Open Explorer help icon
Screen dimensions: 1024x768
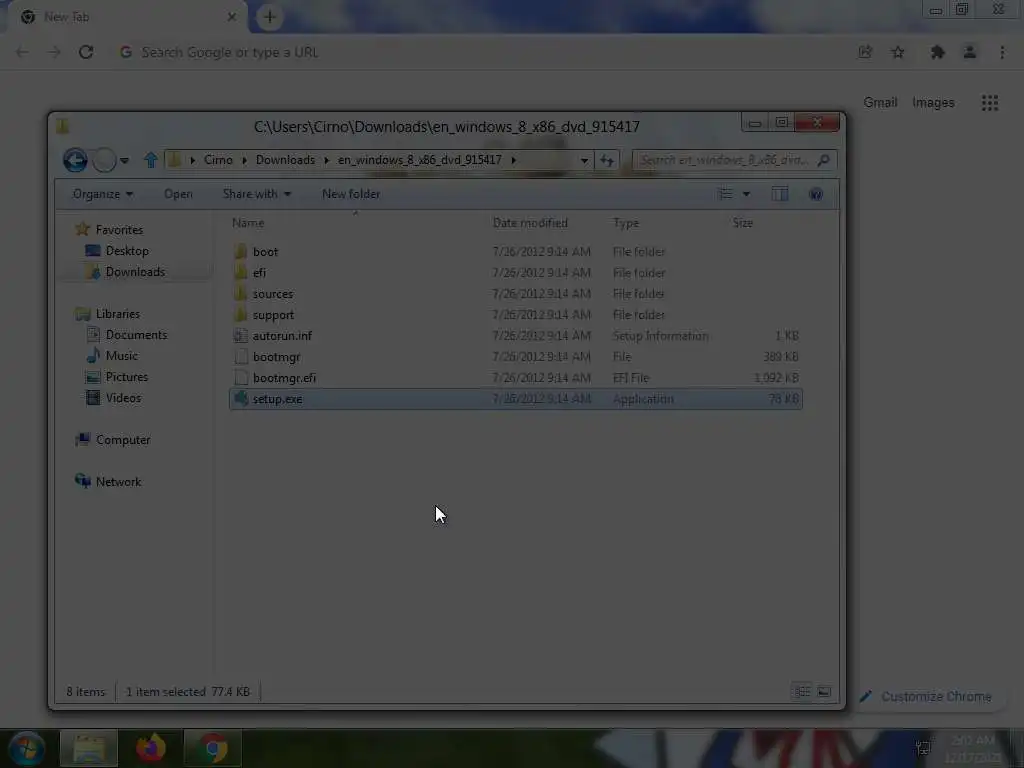tap(816, 194)
